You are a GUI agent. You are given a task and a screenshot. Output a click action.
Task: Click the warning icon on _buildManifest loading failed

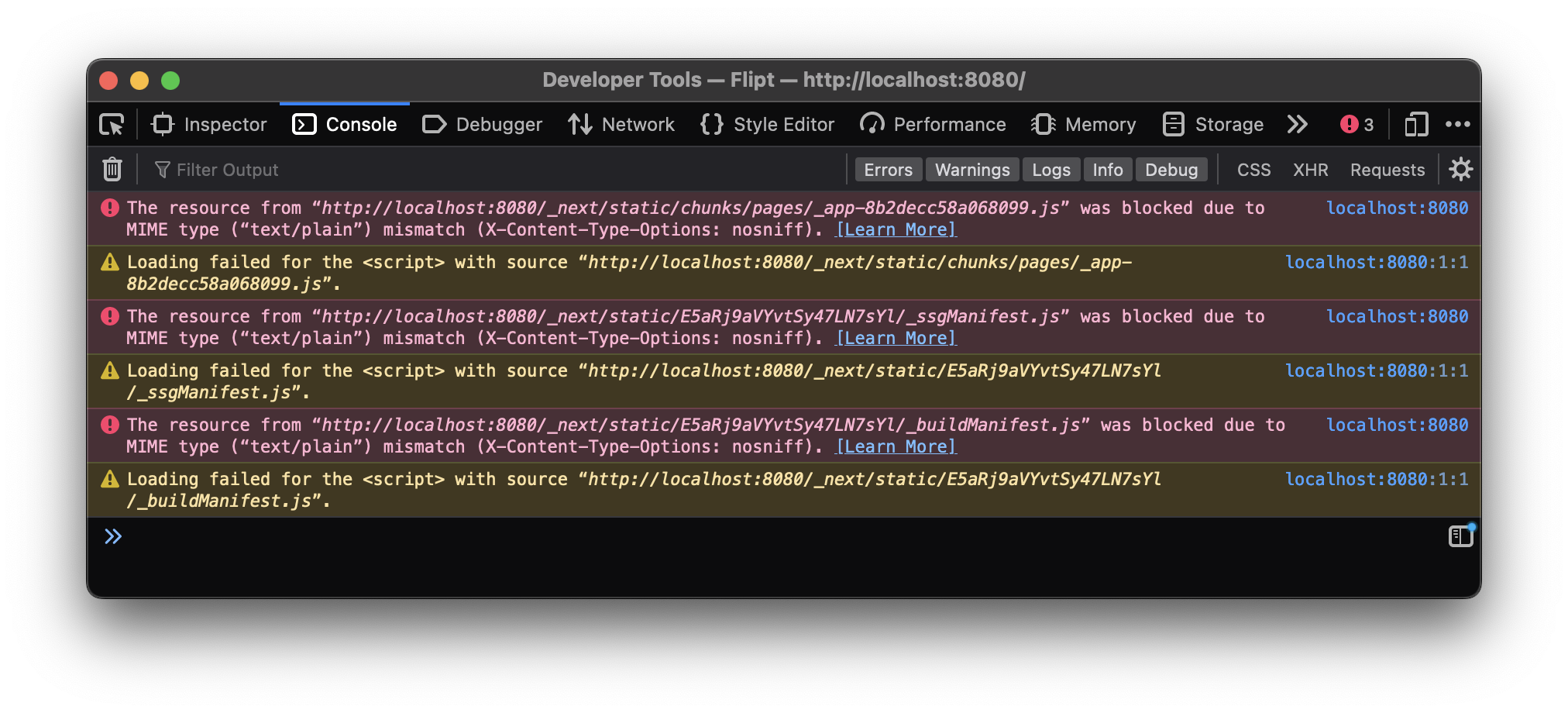click(110, 479)
